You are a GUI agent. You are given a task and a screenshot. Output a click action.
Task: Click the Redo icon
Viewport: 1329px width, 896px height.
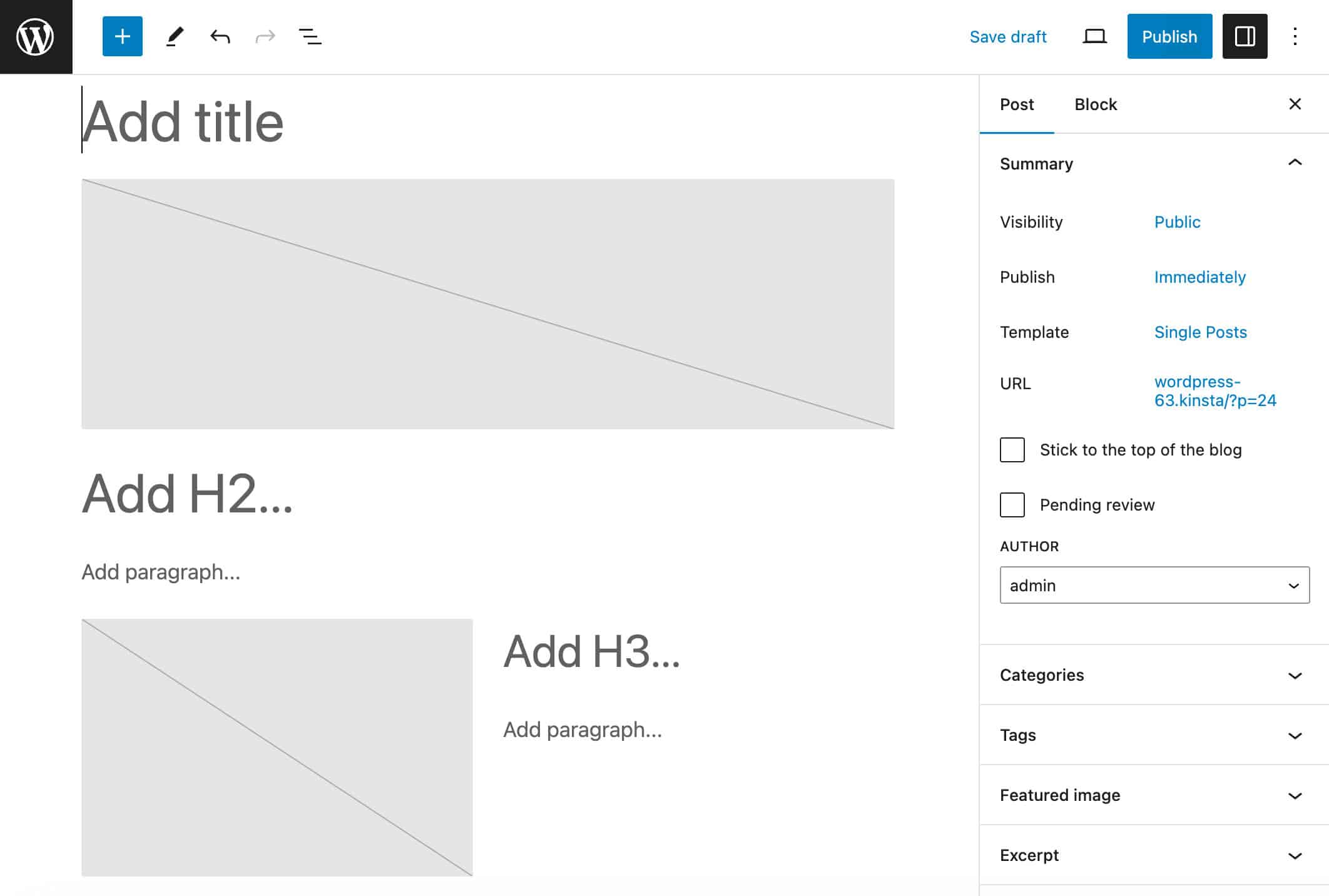point(265,36)
